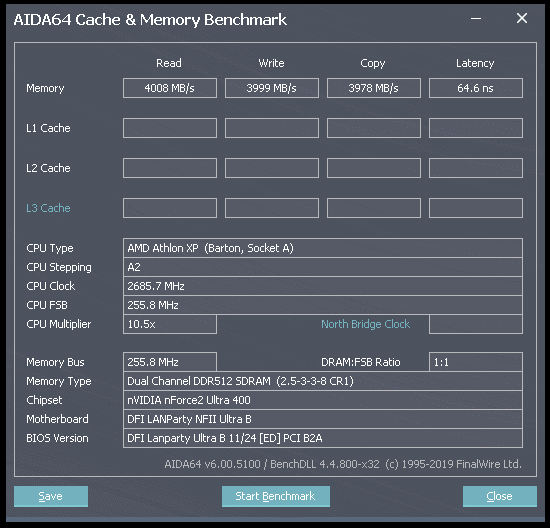
Task: Click Memory Write value 3999 MB/s
Action: click(272, 88)
